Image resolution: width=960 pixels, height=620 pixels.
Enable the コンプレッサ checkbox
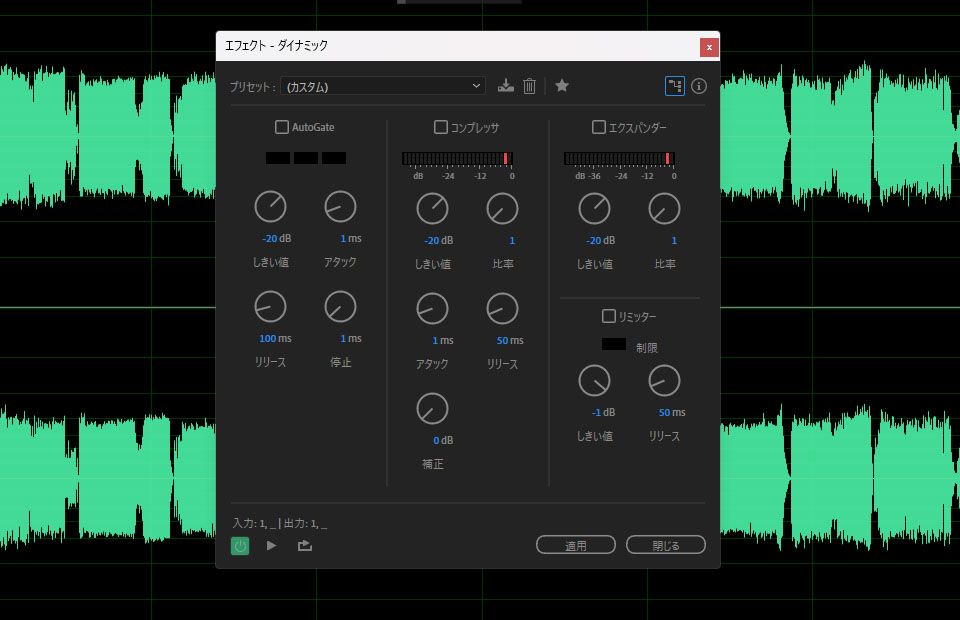[441, 127]
